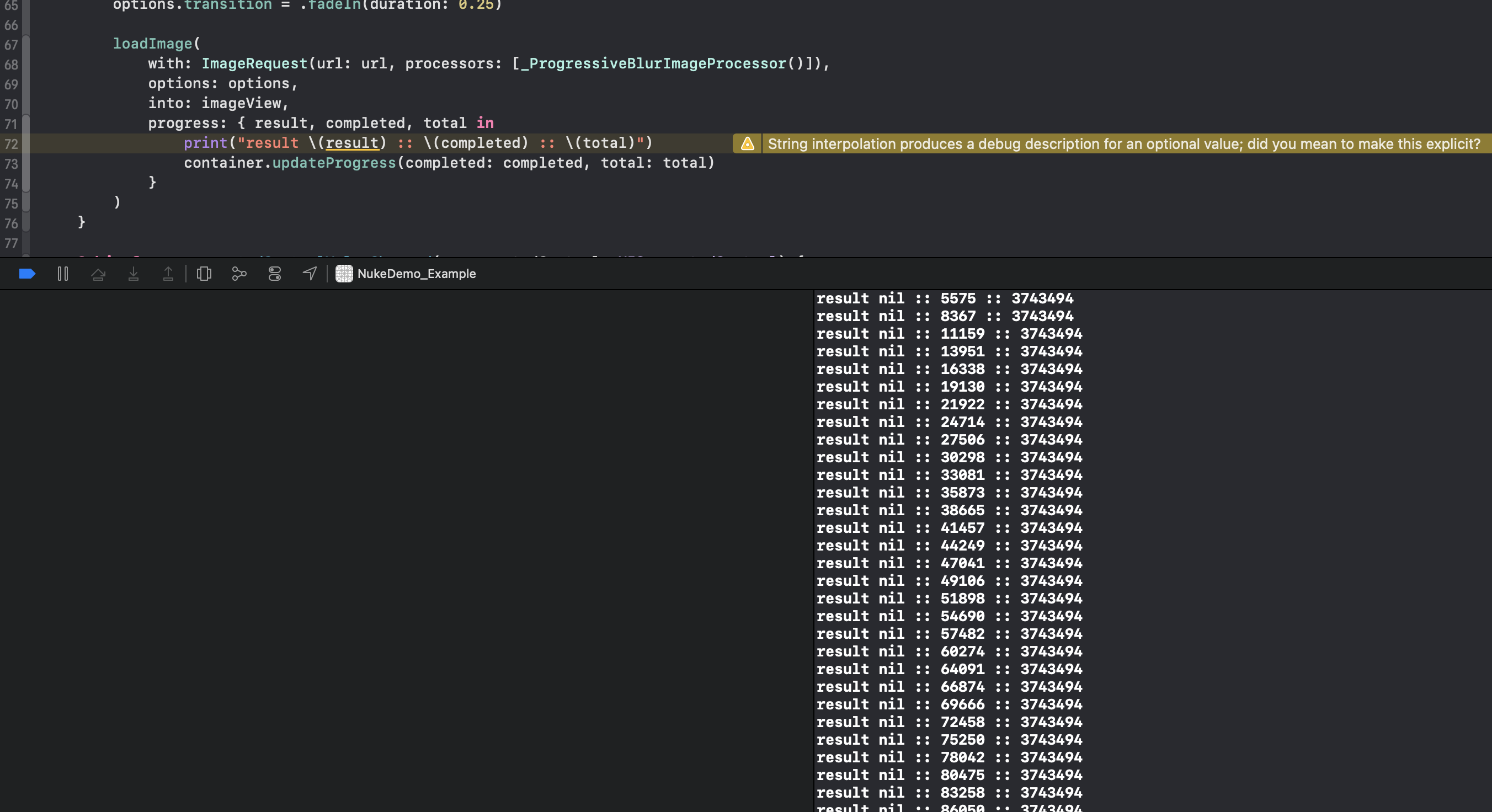Click the loadImage function name

(152, 44)
